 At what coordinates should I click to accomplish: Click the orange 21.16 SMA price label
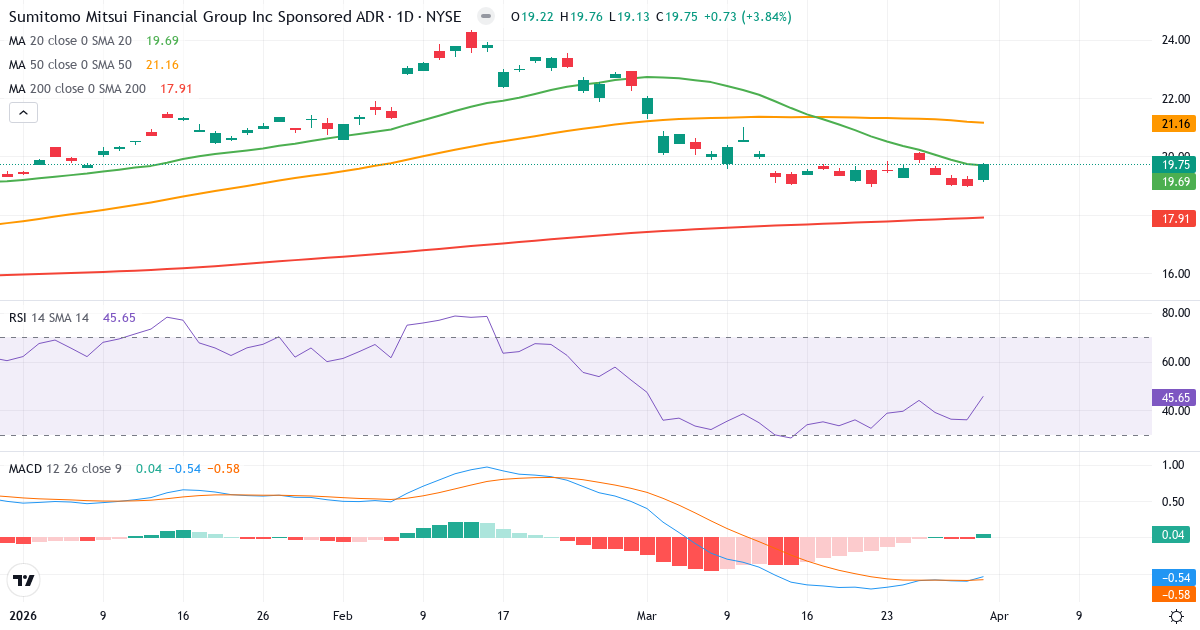coord(1172,124)
